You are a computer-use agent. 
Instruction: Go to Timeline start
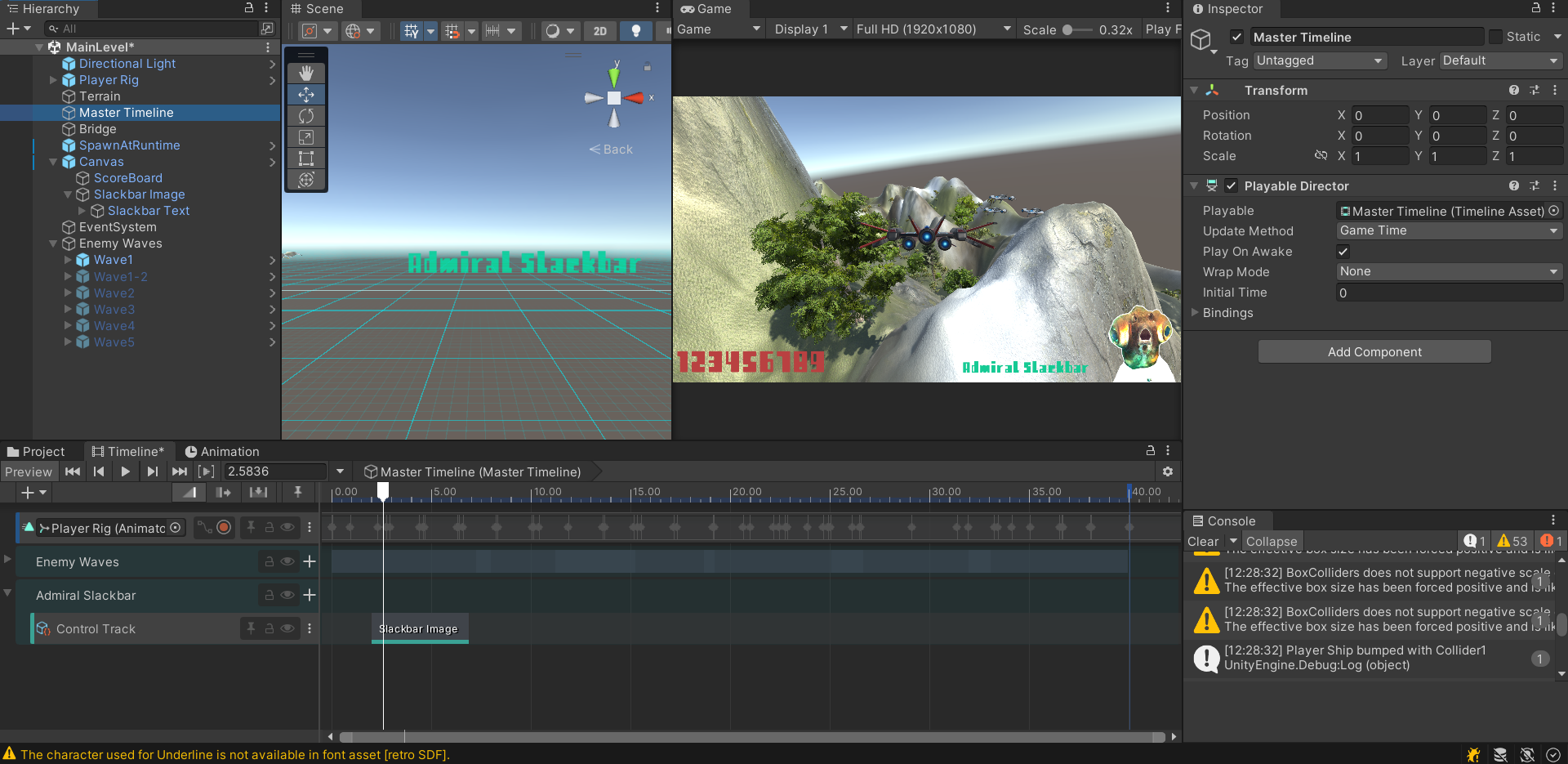[x=73, y=471]
